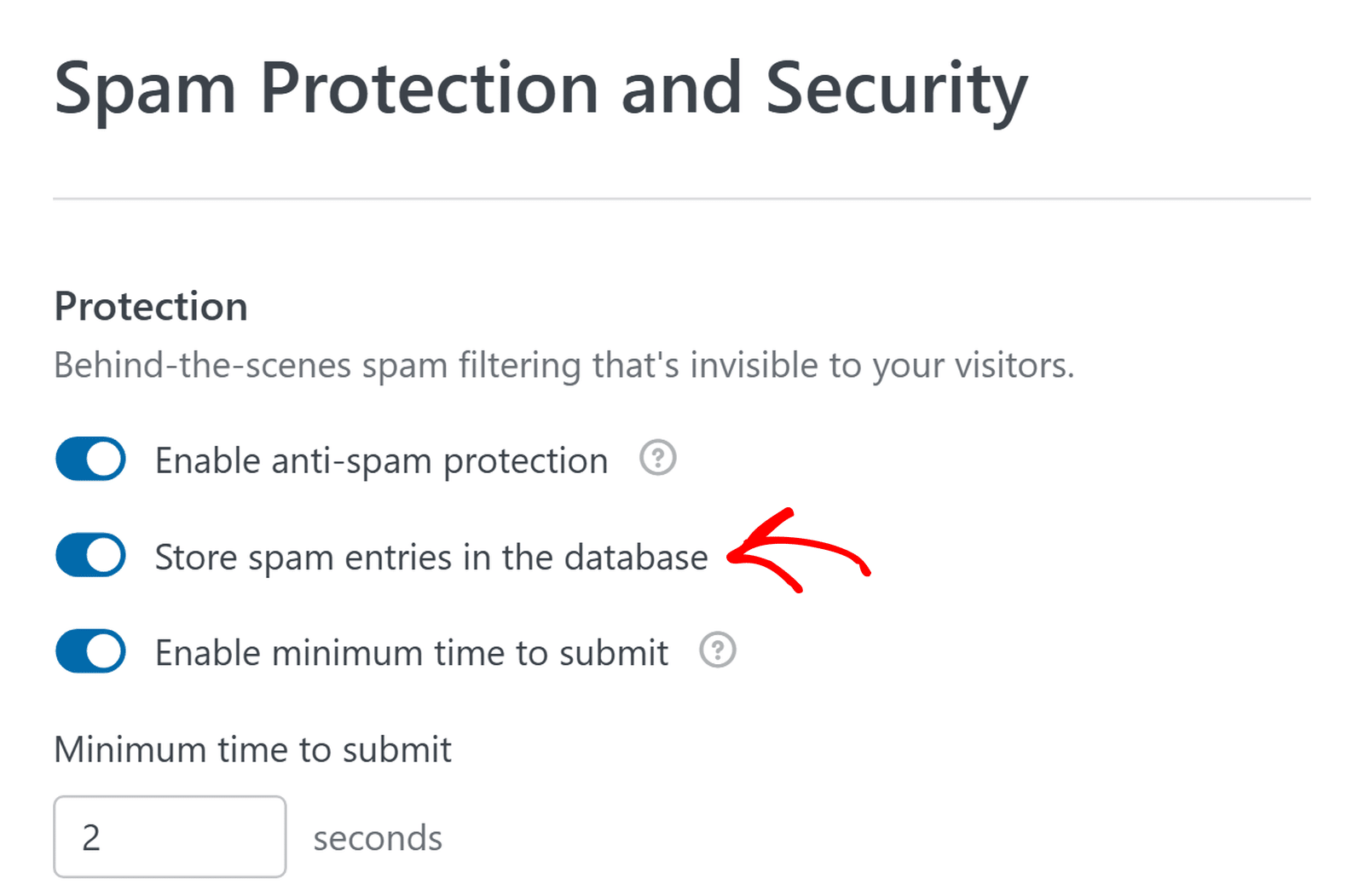Click the "seconds" unit text
Image resolution: width=1364 pixels, height=896 pixels.
378,839
